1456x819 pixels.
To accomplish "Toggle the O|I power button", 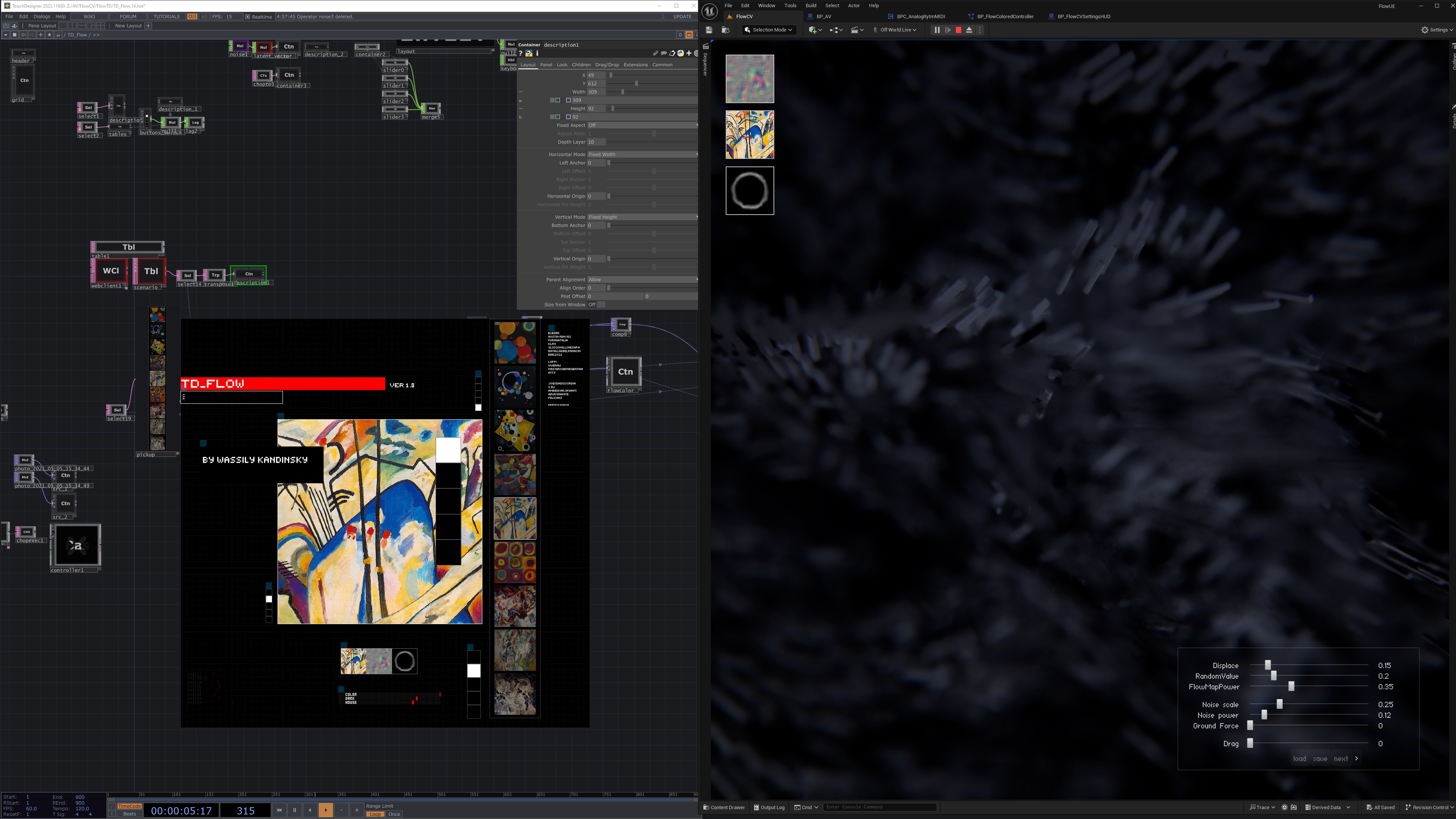I will click(192, 16).
